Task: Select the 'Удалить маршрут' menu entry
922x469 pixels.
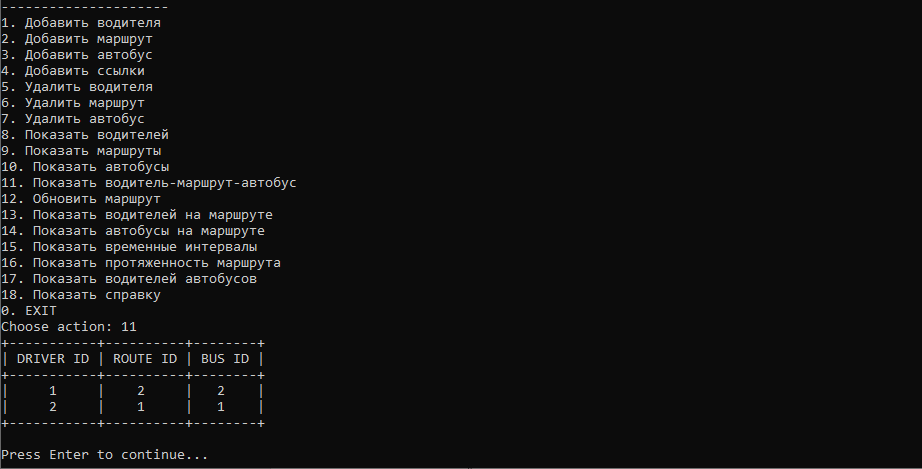Action: click(x=73, y=103)
